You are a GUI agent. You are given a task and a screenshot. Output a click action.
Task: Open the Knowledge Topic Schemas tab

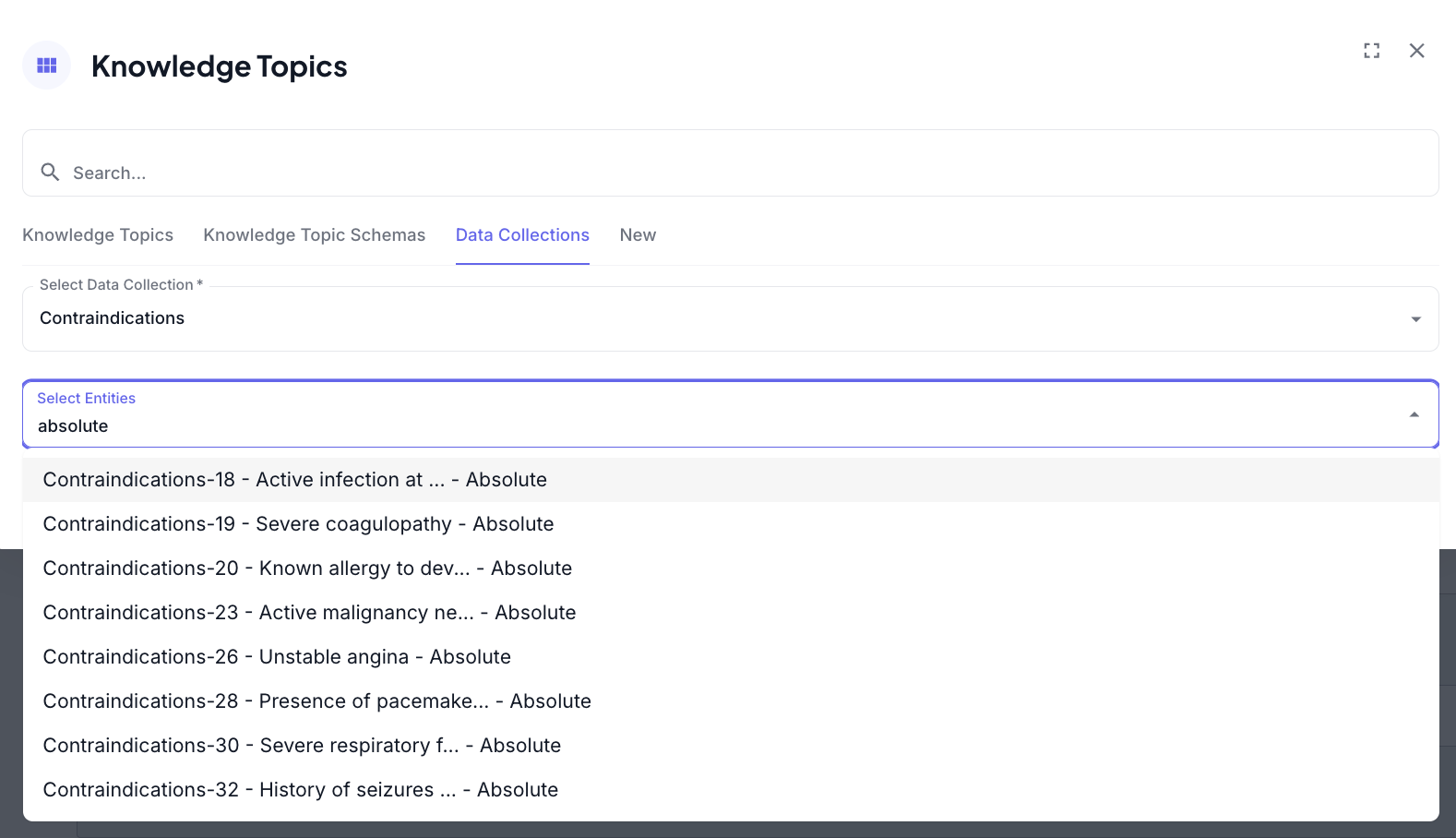[314, 235]
